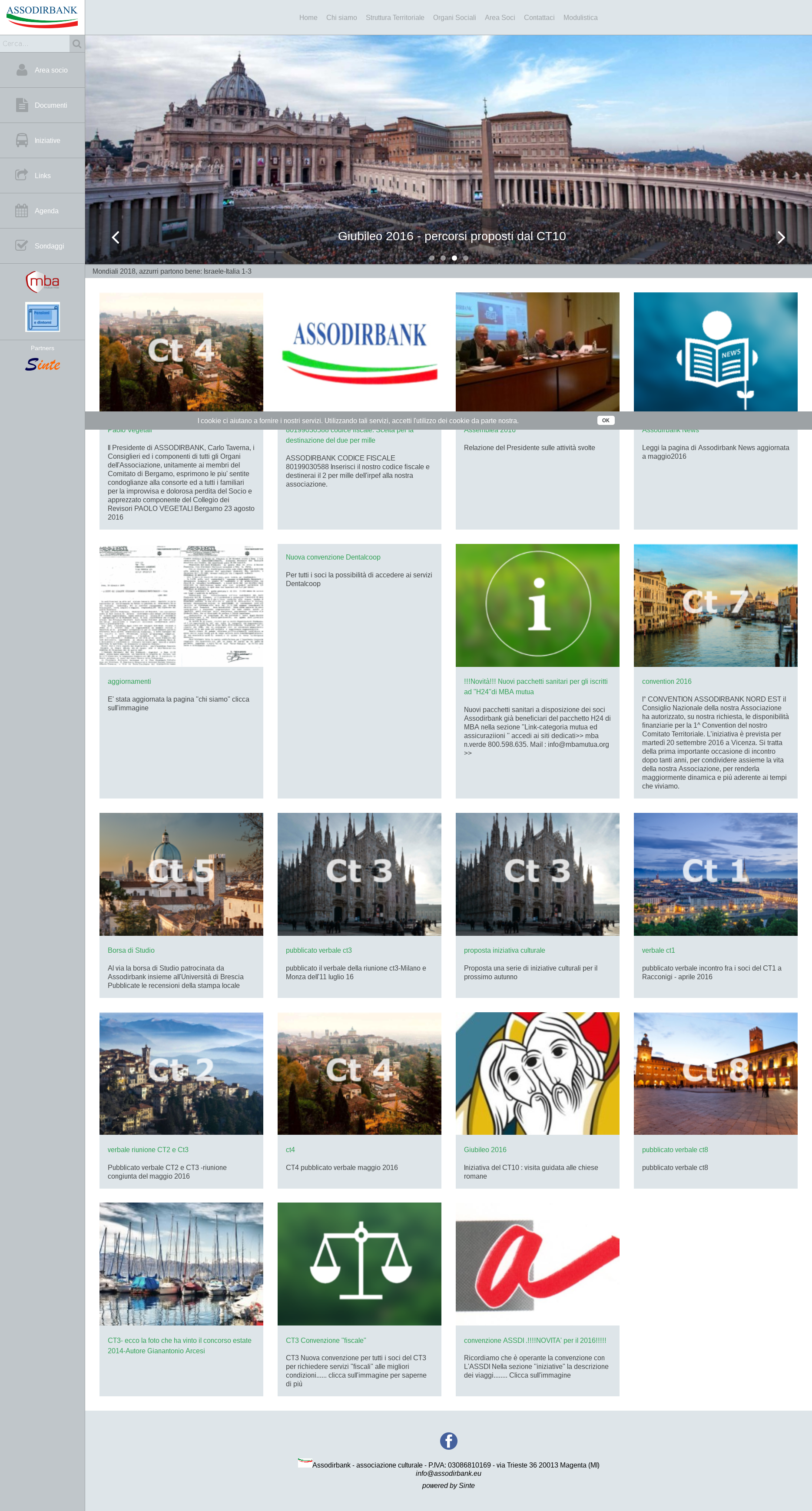Image resolution: width=812 pixels, height=1511 pixels.
Task: Open the Giubileo 2016 article link
Action: (484, 1150)
